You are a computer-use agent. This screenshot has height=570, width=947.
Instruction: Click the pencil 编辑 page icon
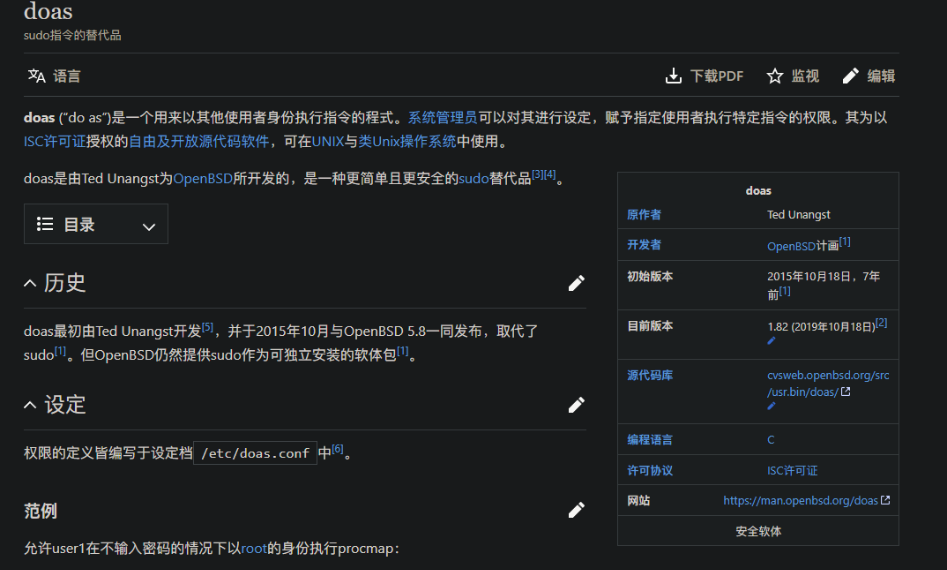click(x=850, y=76)
